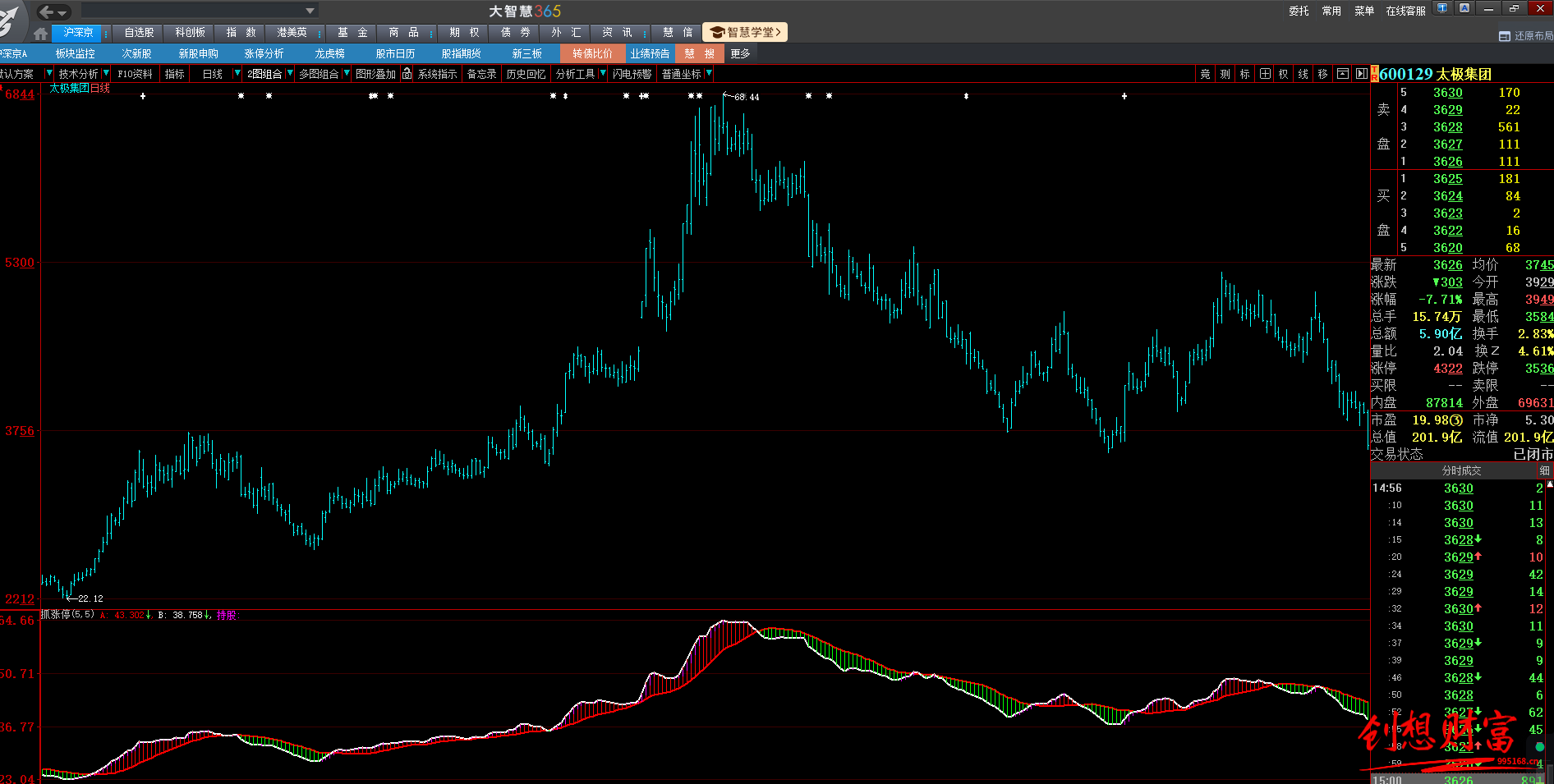Open F10资料 company info
This screenshot has height=784, width=1554.
coord(135,74)
